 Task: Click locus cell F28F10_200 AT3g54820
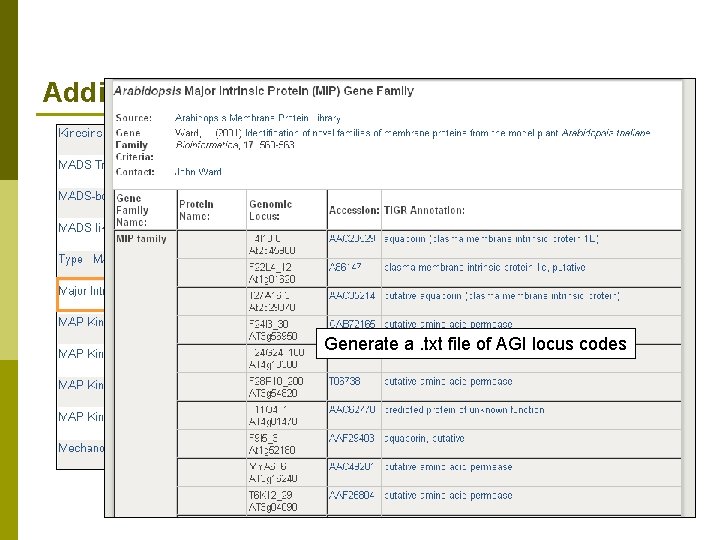(x=287, y=387)
